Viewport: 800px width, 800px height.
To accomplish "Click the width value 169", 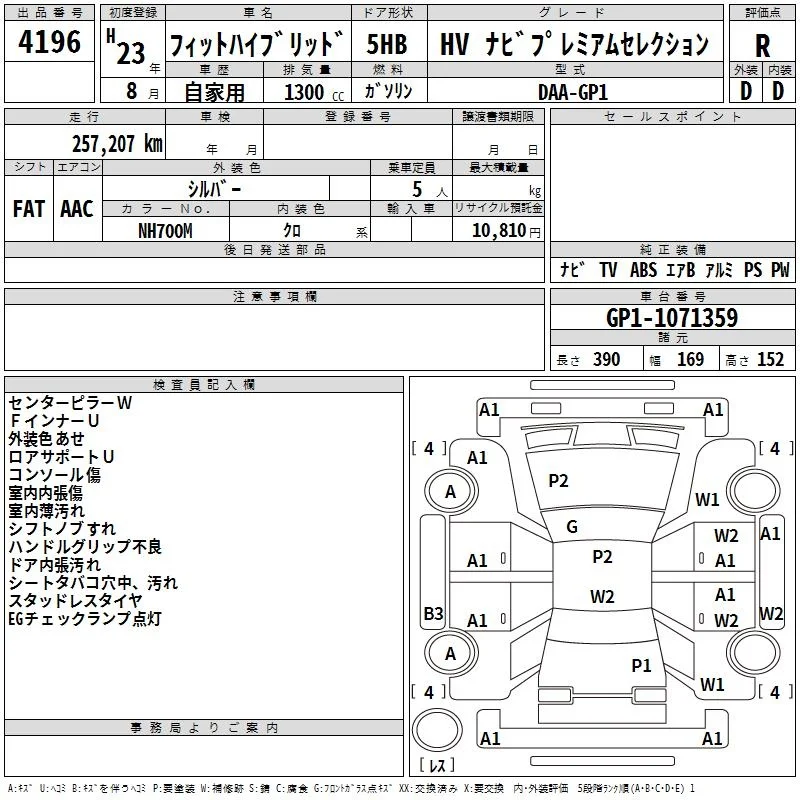I will 690,360.
